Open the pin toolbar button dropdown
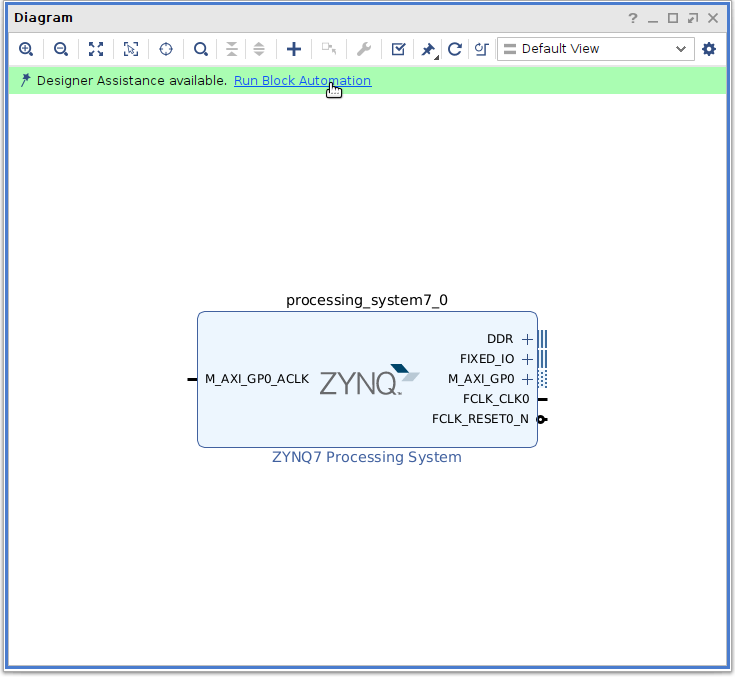The height and width of the screenshot is (677, 735). (x=429, y=49)
